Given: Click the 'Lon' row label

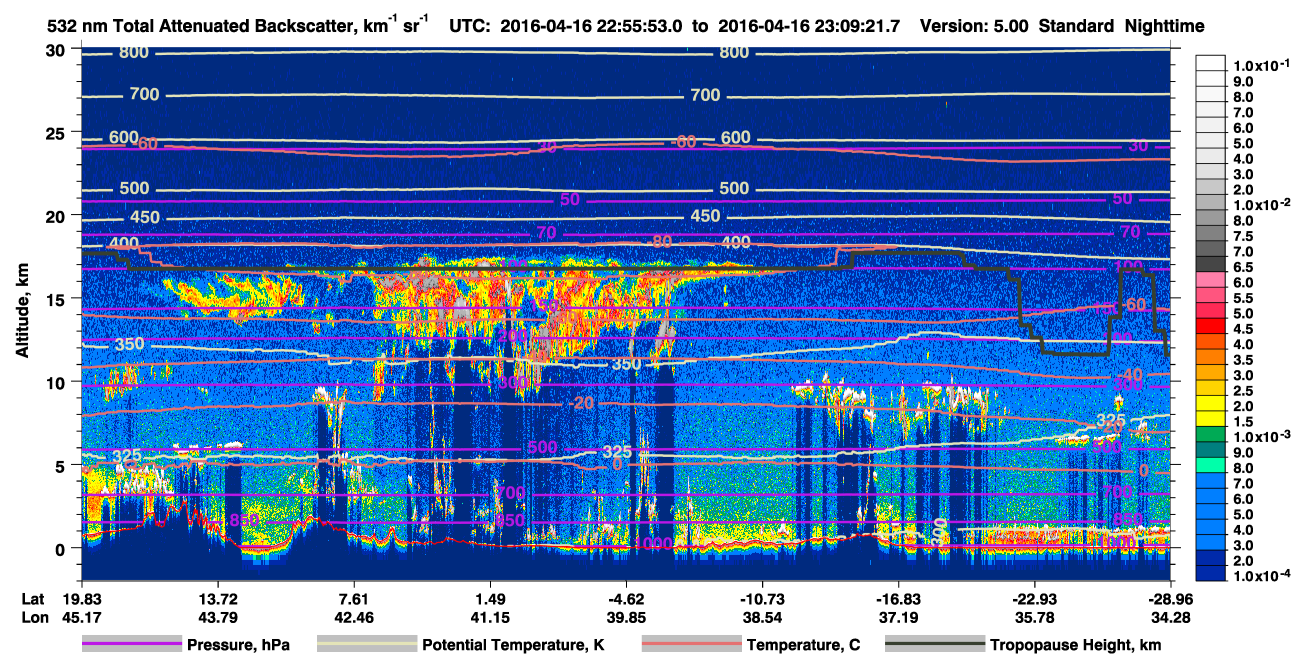Looking at the screenshot, I should tap(35, 618).
